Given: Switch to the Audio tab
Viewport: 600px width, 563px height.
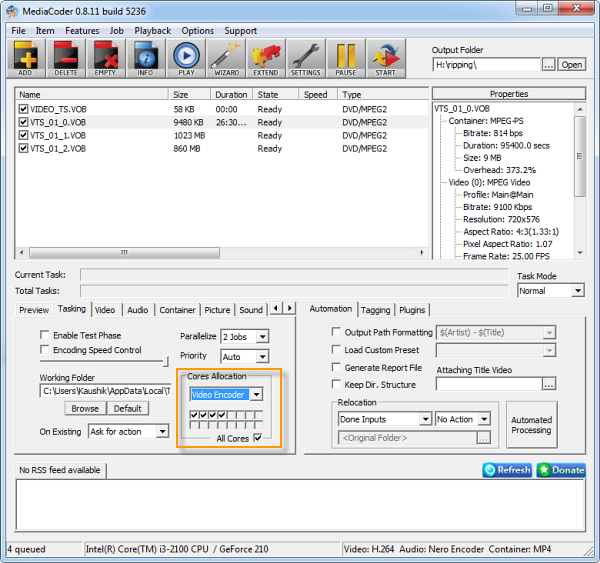Looking at the screenshot, I should coord(137,310).
